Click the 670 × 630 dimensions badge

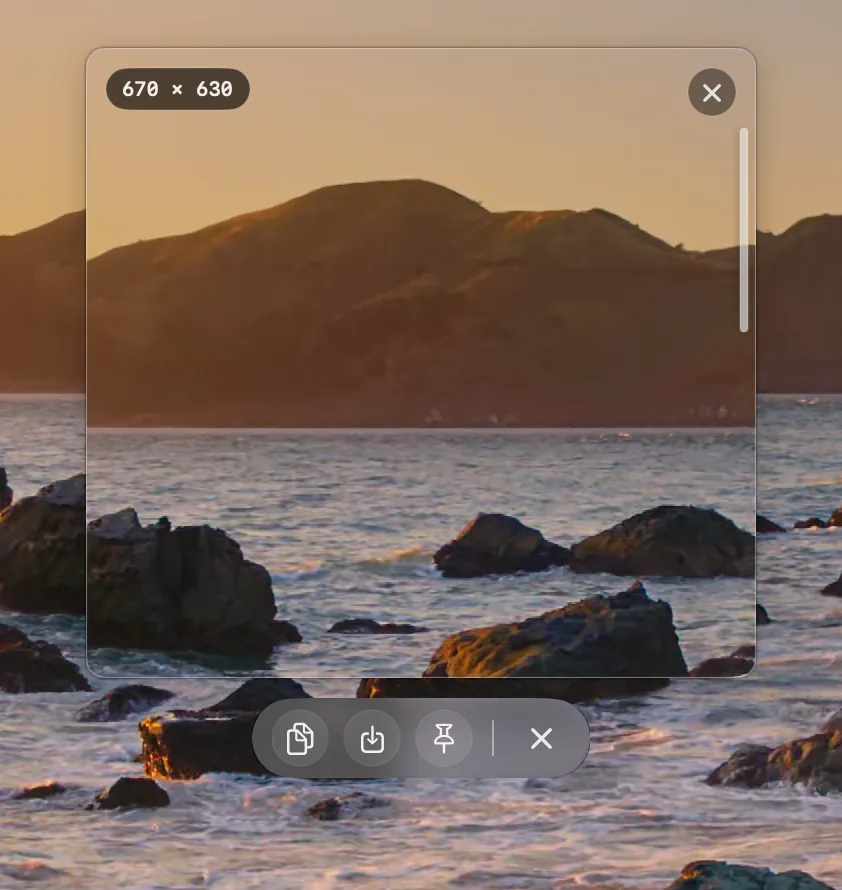178,89
